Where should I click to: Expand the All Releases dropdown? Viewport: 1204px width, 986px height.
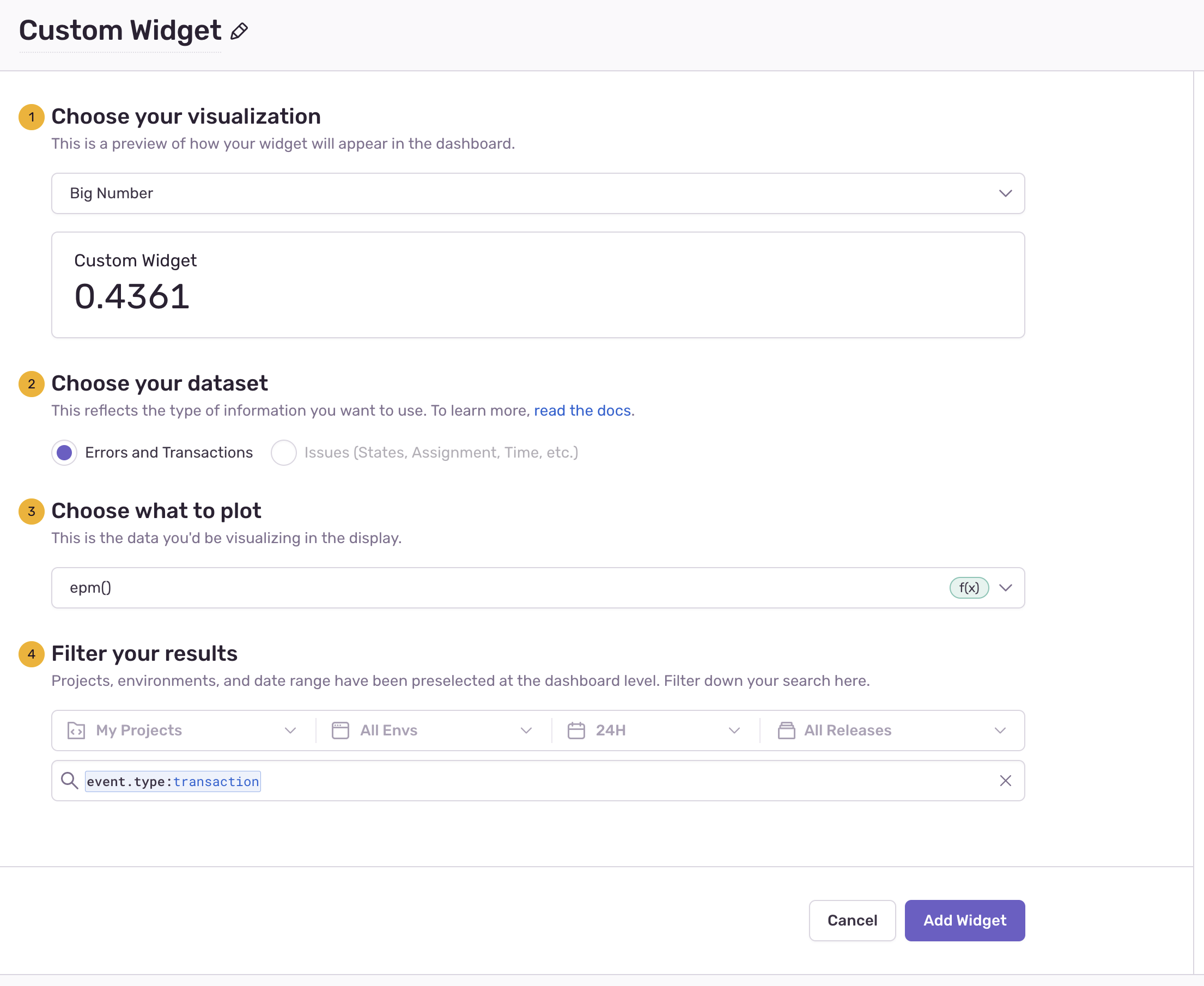(1001, 731)
